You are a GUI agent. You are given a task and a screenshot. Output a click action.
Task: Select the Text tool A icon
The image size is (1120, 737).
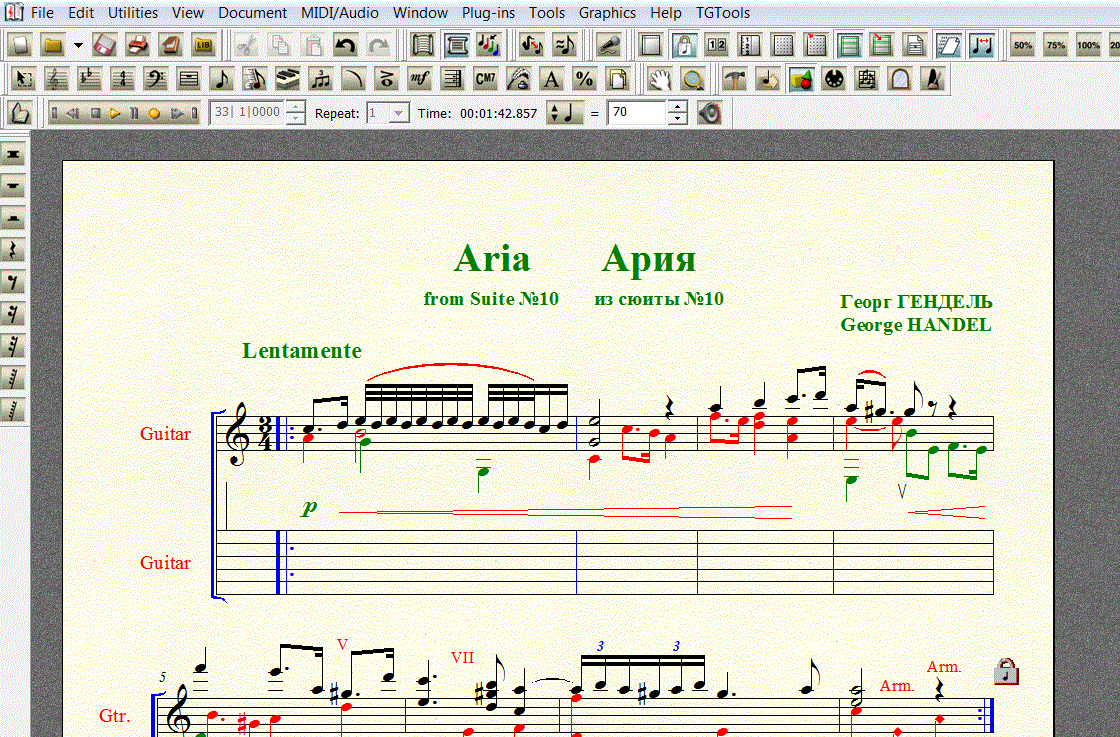click(551, 79)
